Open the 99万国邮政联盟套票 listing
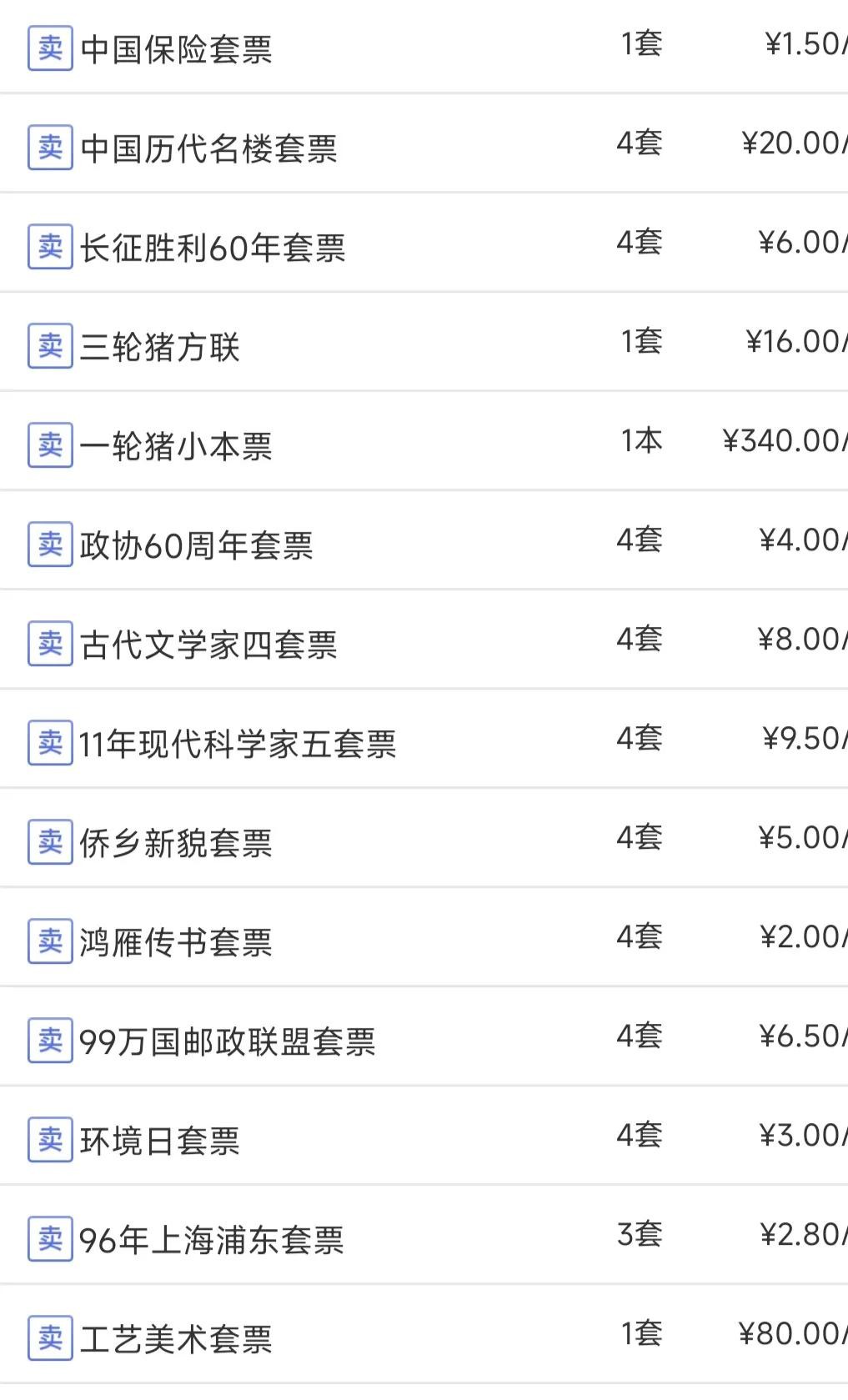Screen dimensions: 848x1400 pyautogui.click(x=228, y=1041)
